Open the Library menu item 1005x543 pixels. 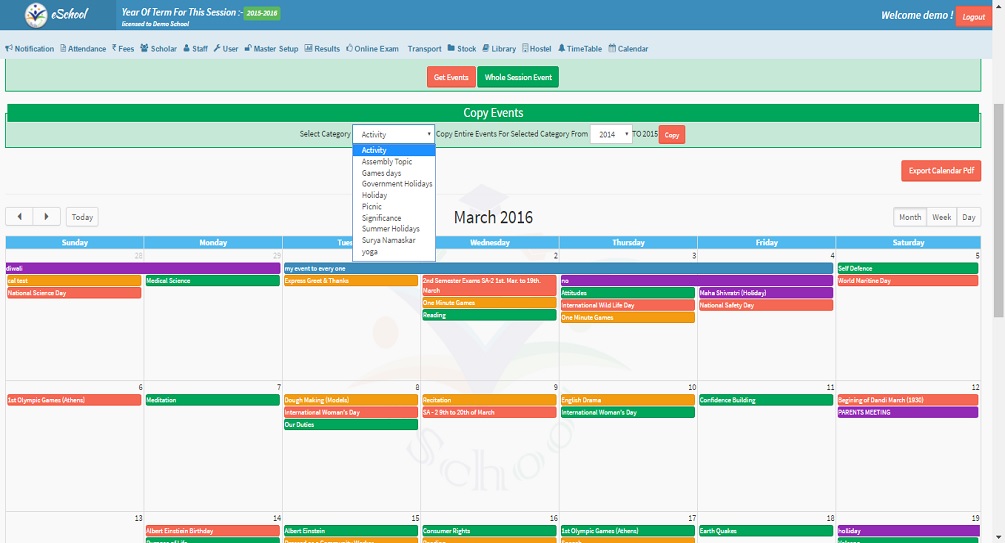(x=499, y=48)
